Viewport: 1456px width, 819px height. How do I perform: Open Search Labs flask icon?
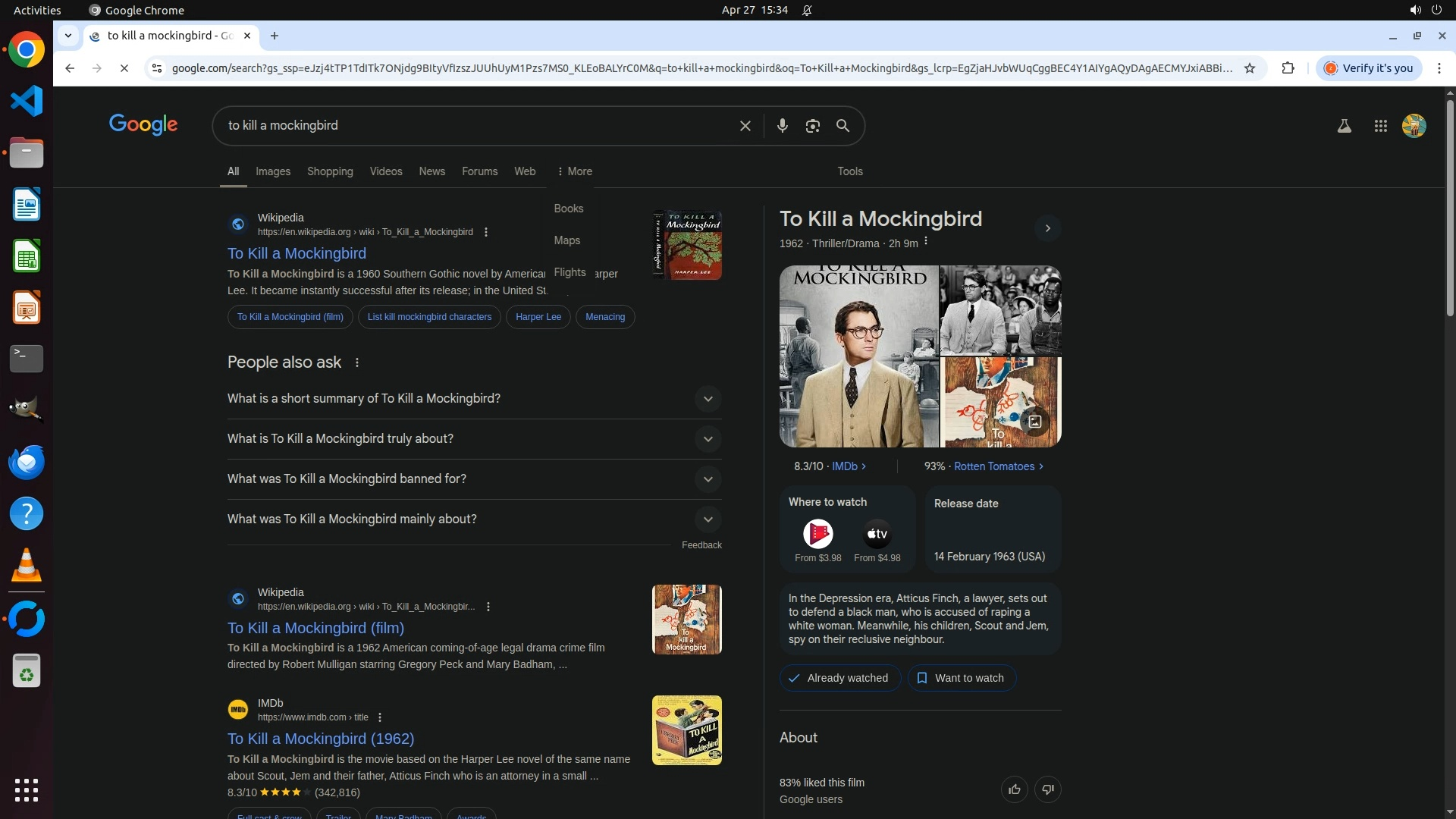coord(1344,126)
